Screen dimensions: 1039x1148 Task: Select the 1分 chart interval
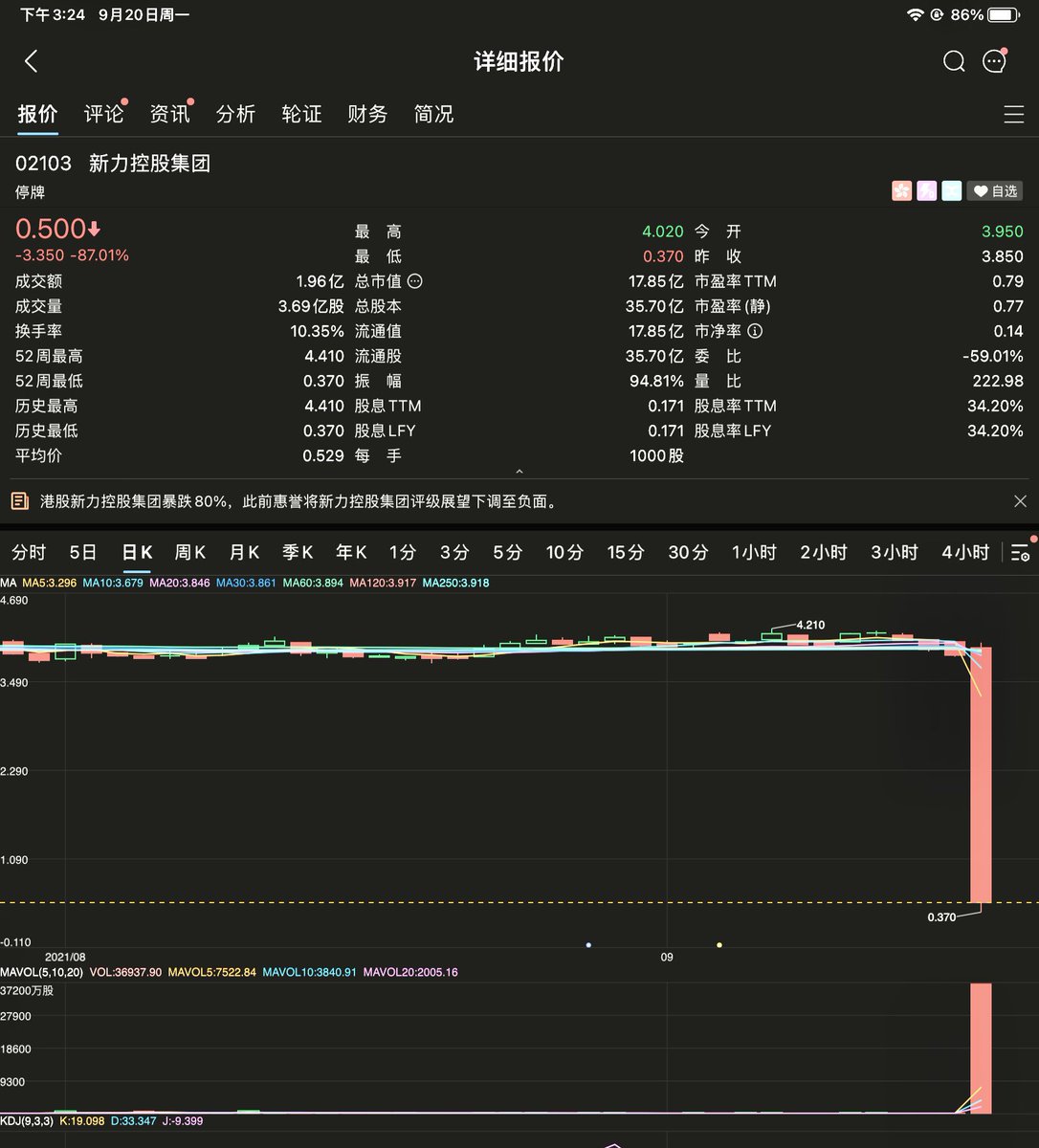tap(403, 552)
